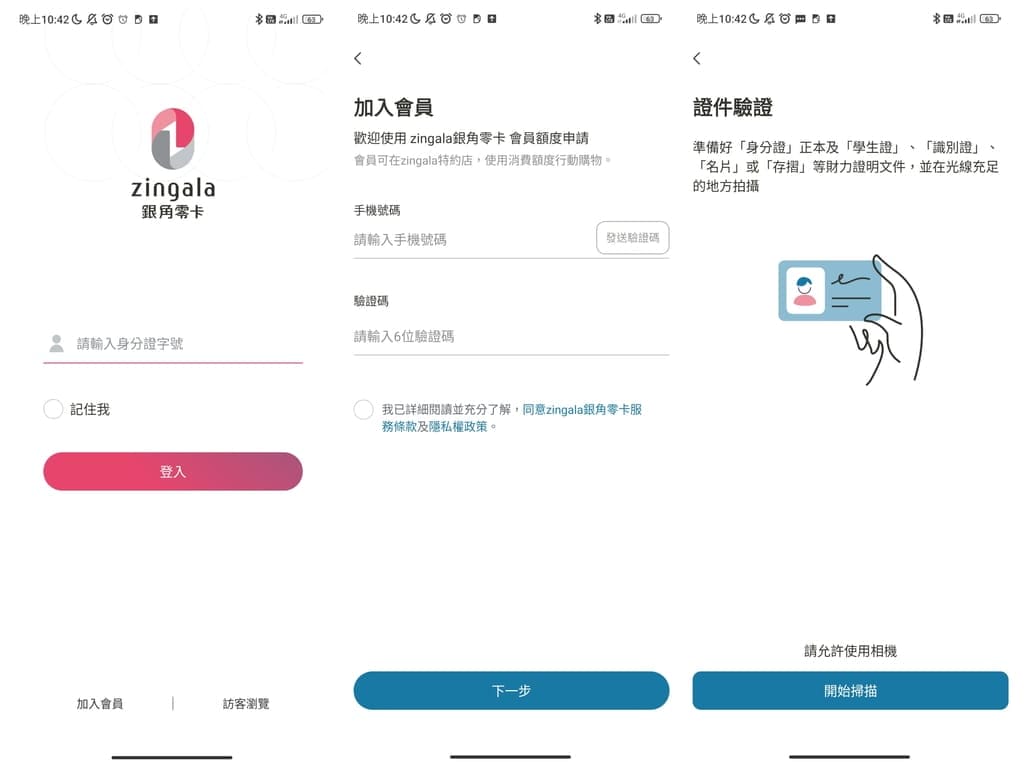Viewport: 1024px width, 768px height.
Task: Click the 請允許使用相機 camera permission text
Action: pyautogui.click(x=850, y=650)
